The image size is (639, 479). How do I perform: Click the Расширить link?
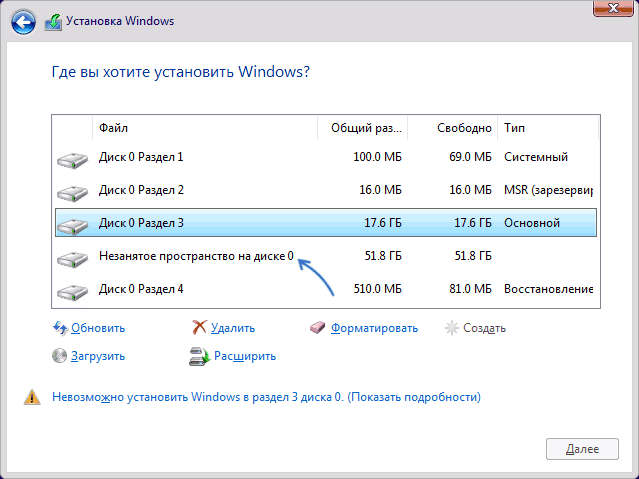tap(244, 355)
